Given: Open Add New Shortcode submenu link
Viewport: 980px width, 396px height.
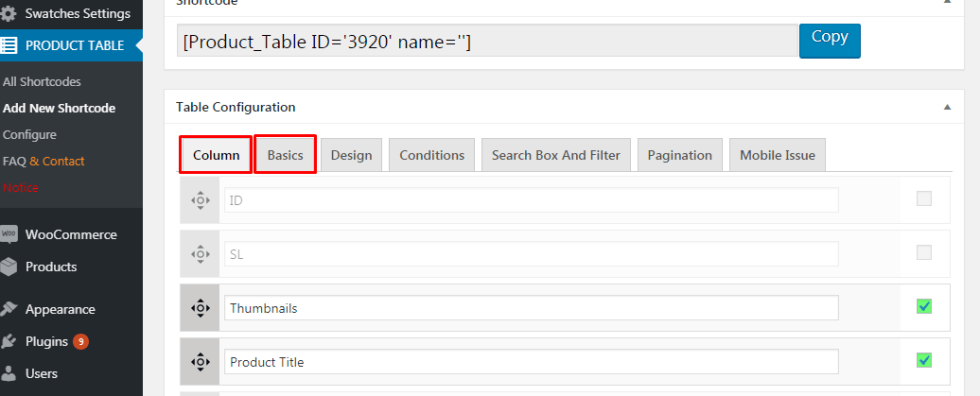Looking at the screenshot, I should 59,108.
